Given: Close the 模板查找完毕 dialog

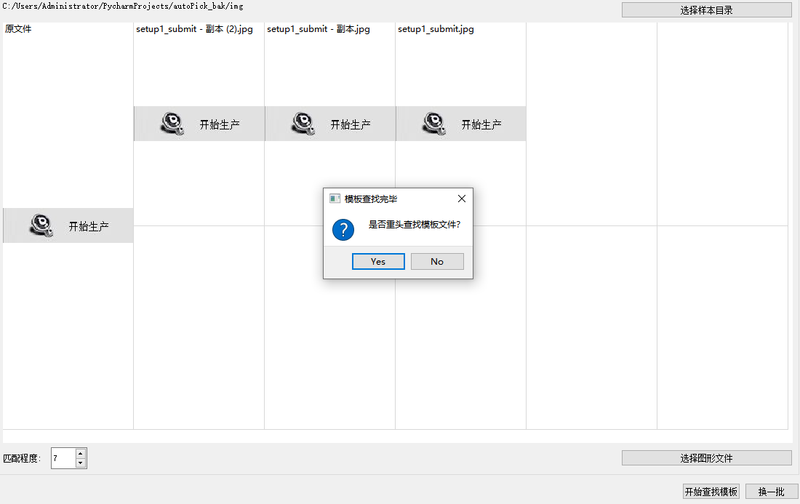Looking at the screenshot, I should tap(462, 198).
